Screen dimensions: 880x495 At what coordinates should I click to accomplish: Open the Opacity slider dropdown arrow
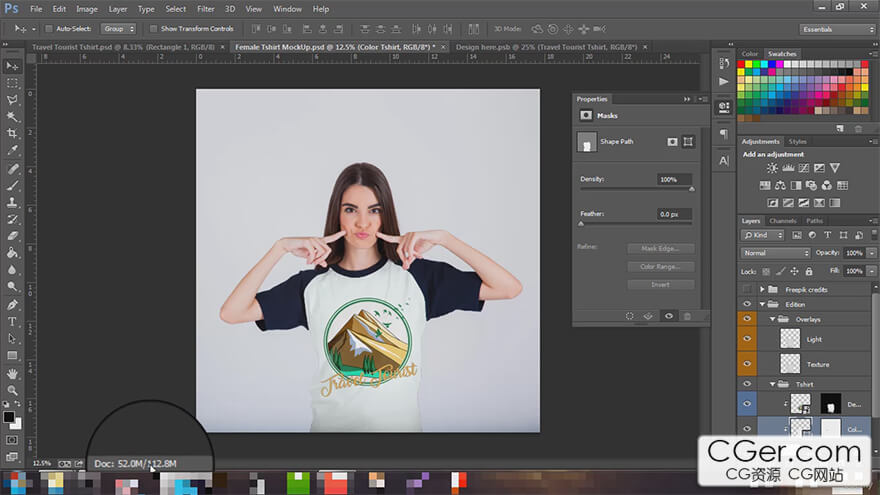872,253
